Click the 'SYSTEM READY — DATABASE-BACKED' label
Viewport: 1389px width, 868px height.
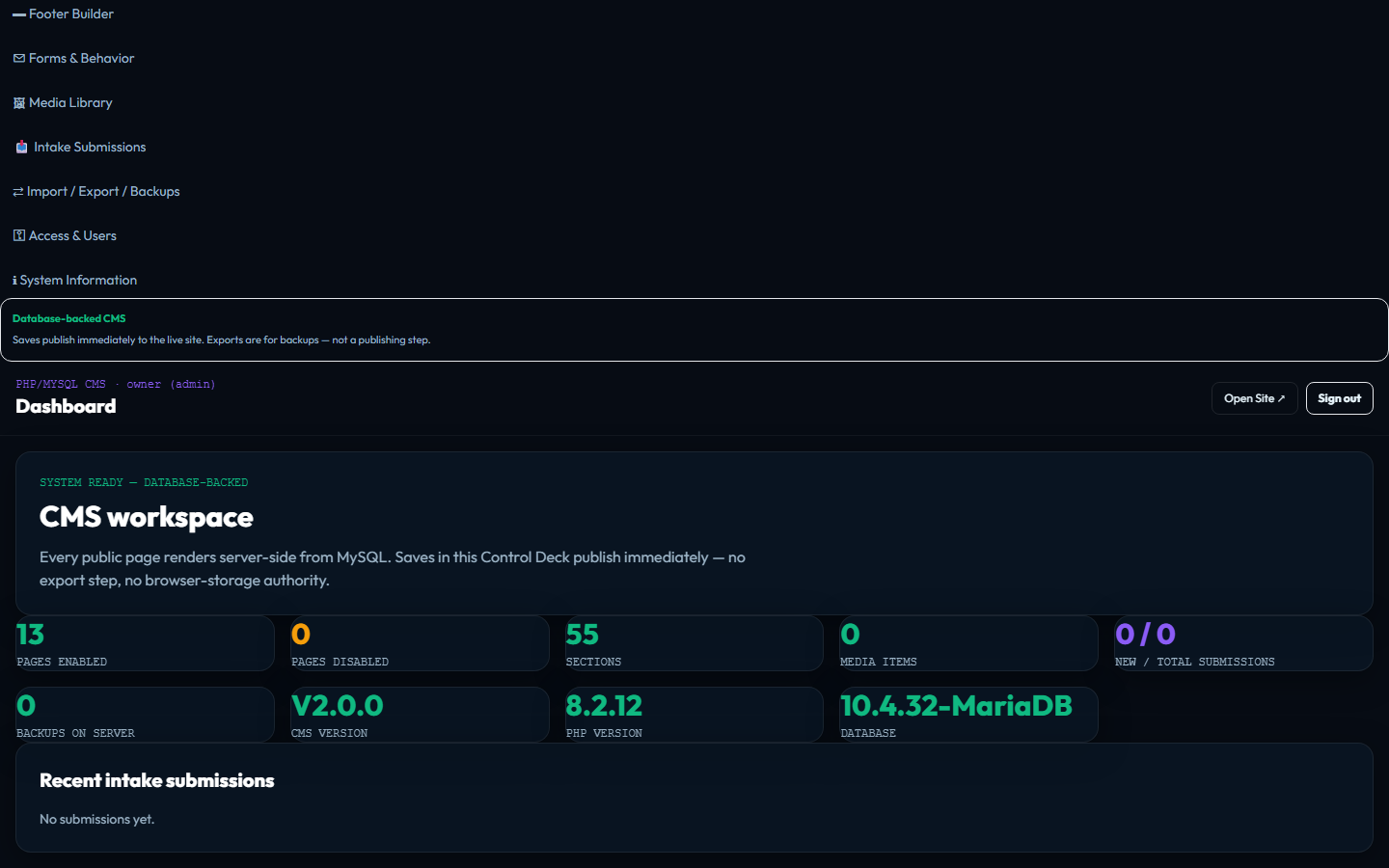click(x=144, y=482)
